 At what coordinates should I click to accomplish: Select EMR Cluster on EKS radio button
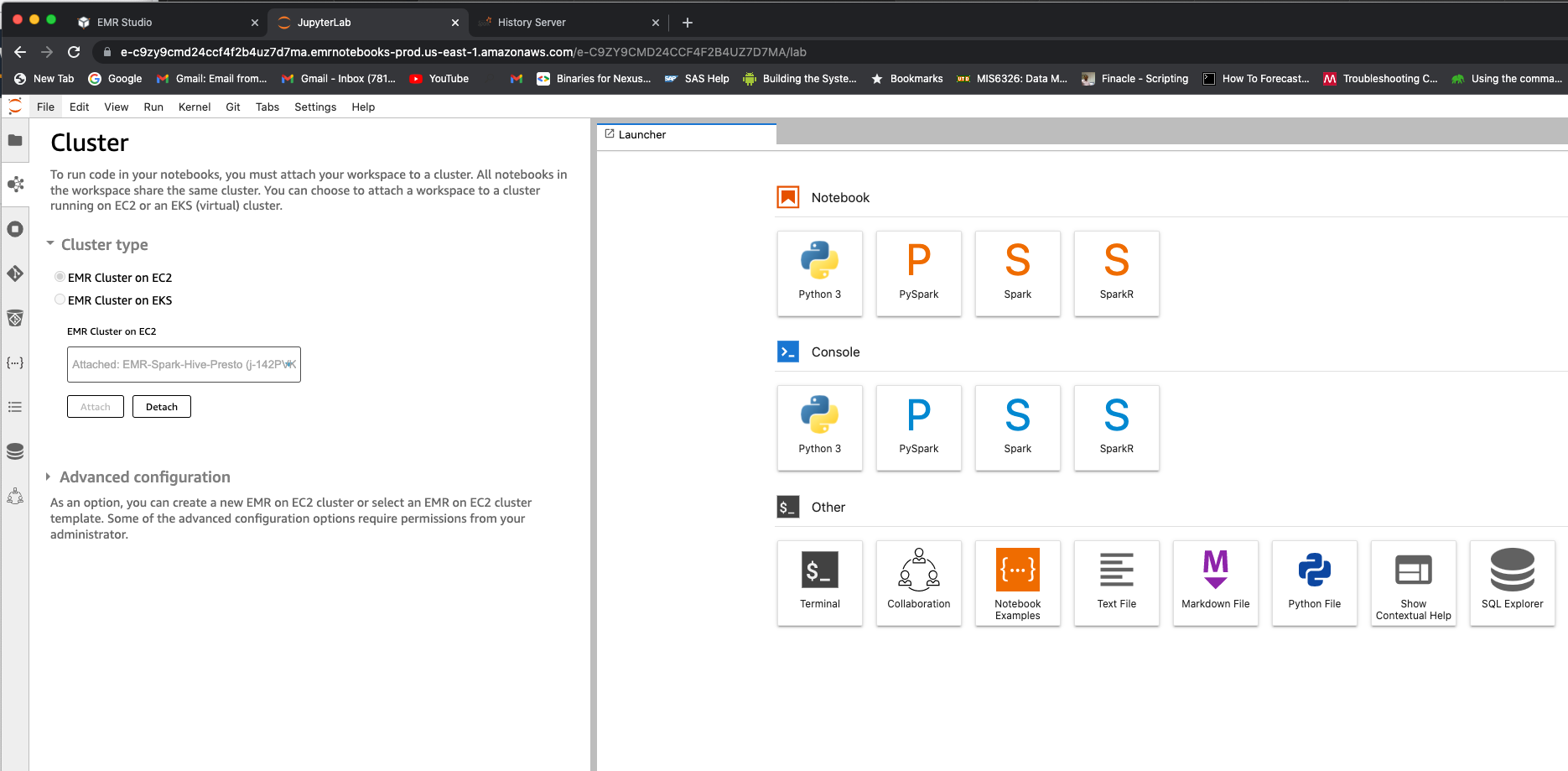[60, 300]
